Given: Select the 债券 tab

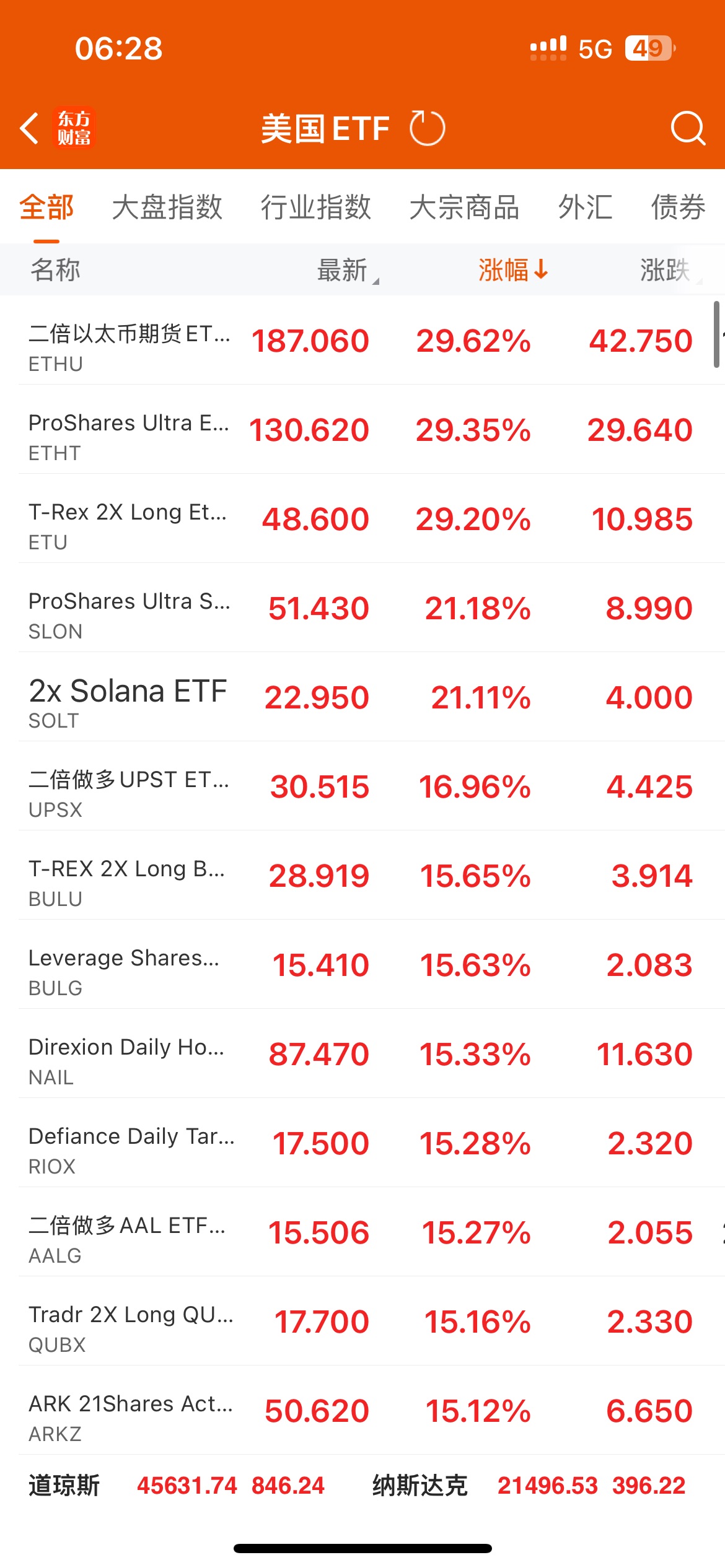Looking at the screenshot, I should [x=678, y=207].
